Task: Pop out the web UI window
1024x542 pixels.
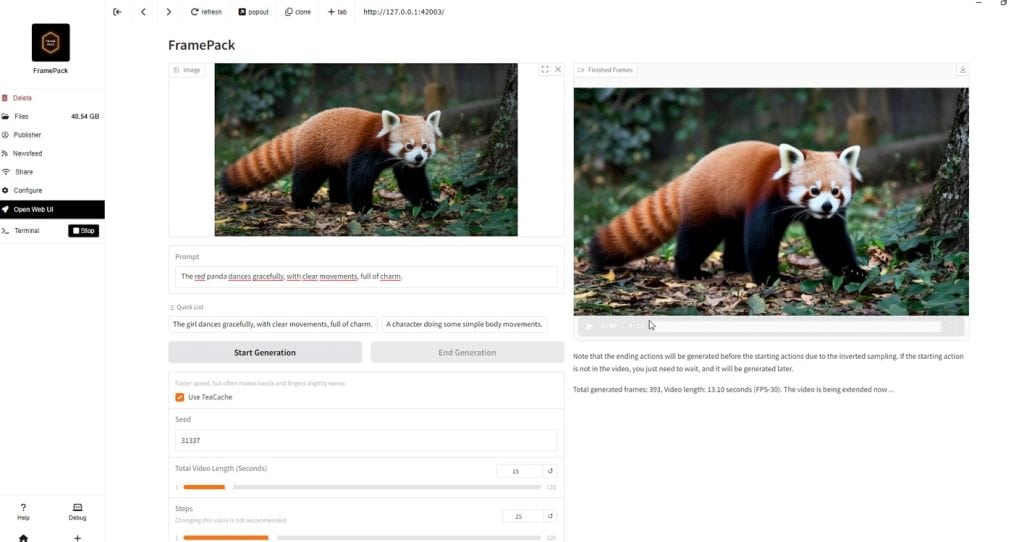Action: [x=253, y=12]
